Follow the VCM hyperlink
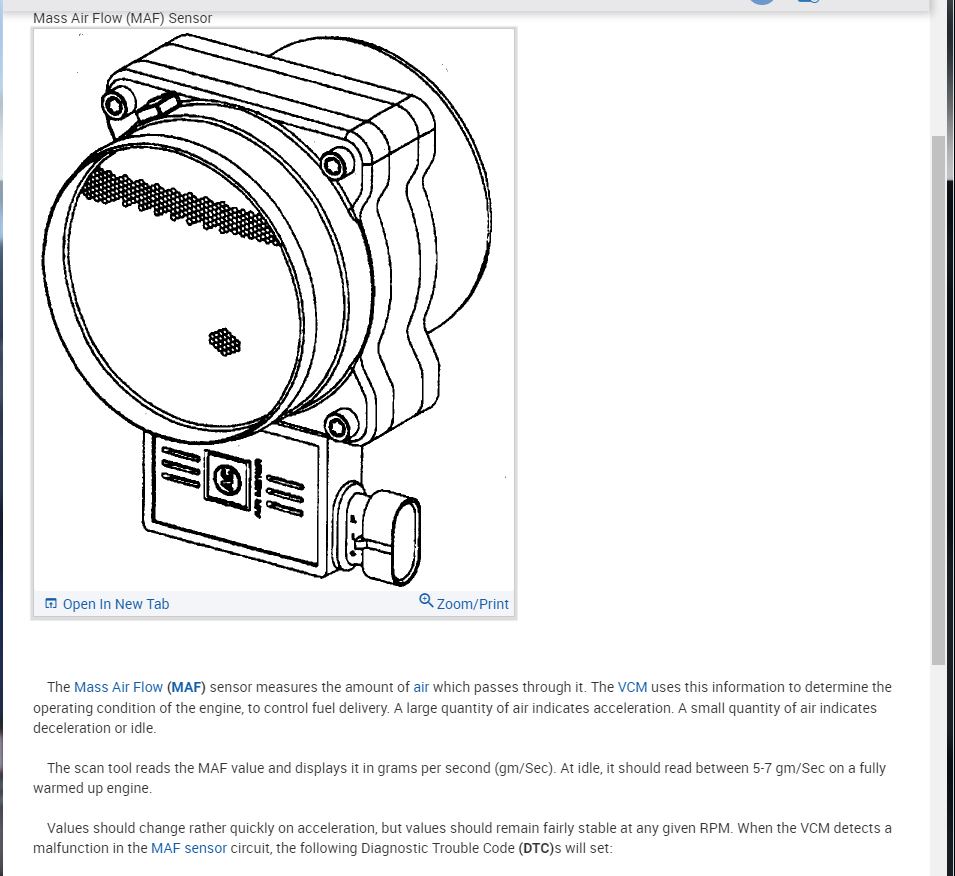Image resolution: width=955 pixels, height=876 pixels. click(632, 687)
